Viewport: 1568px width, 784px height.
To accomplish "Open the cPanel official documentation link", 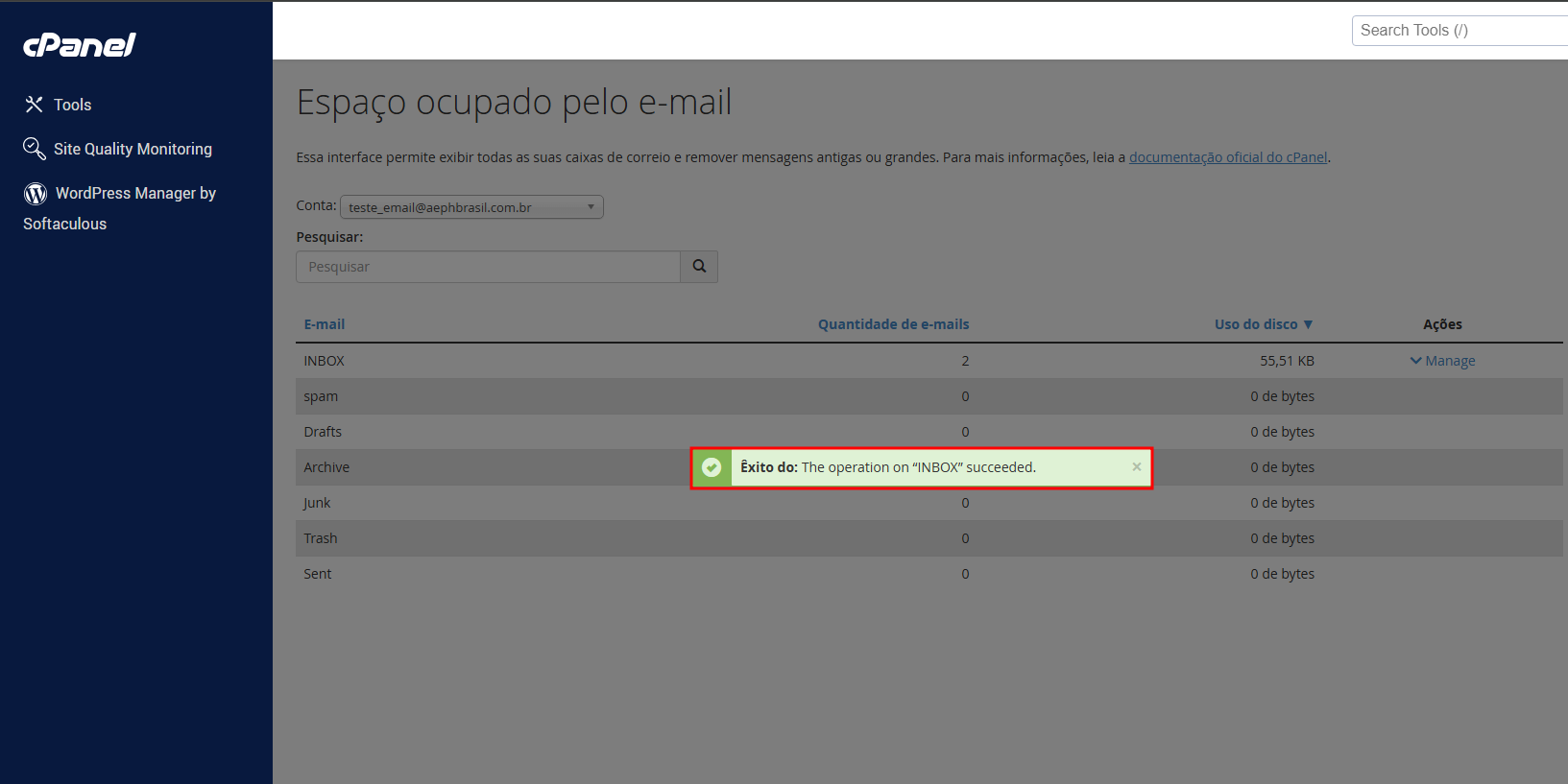I will [x=1228, y=157].
